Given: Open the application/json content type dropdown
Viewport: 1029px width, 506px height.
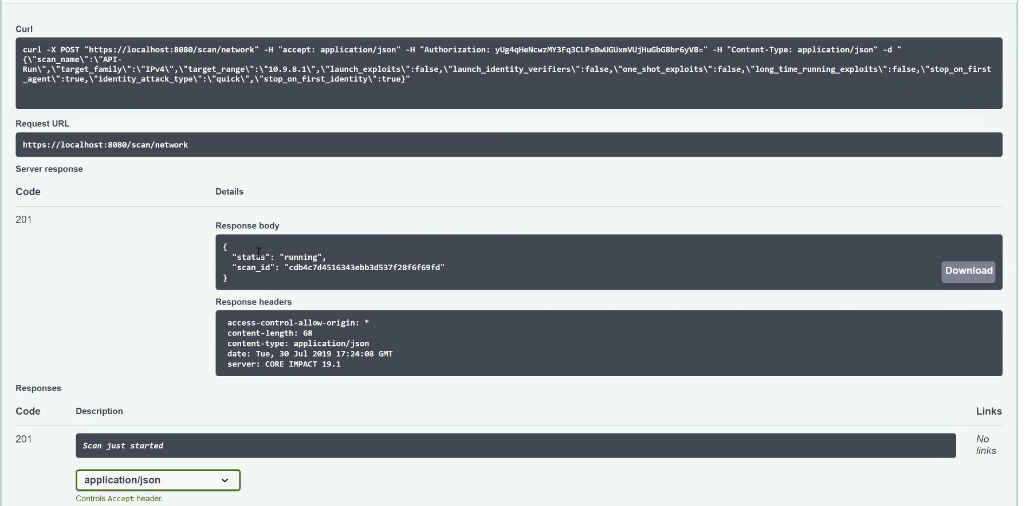Looking at the screenshot, I should click(x=158, y=480).
